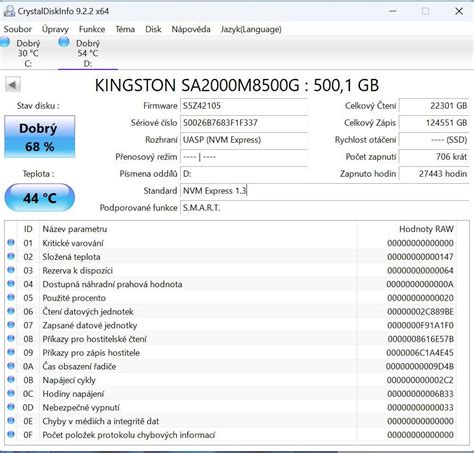Click the previous disk arrow button
Screen dimensions: 474x453
point(13,85)
